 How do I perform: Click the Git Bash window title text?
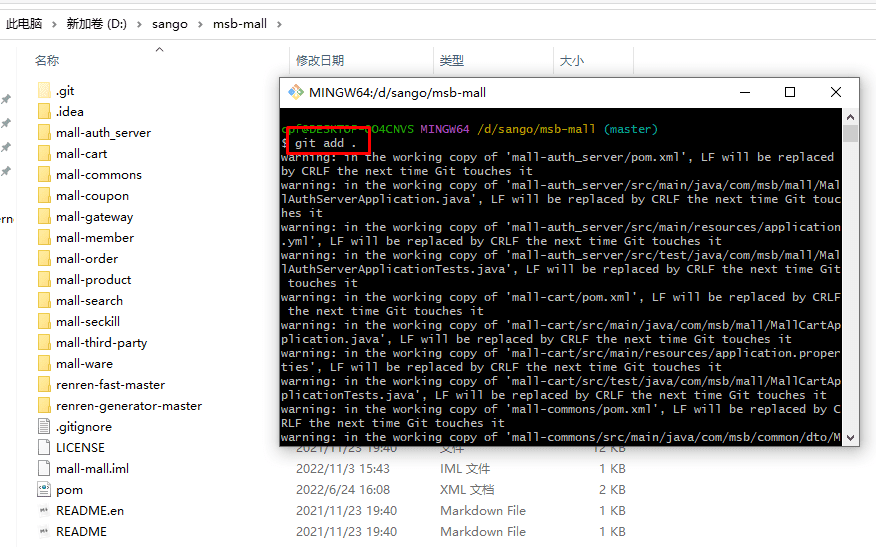coord(397,93)
